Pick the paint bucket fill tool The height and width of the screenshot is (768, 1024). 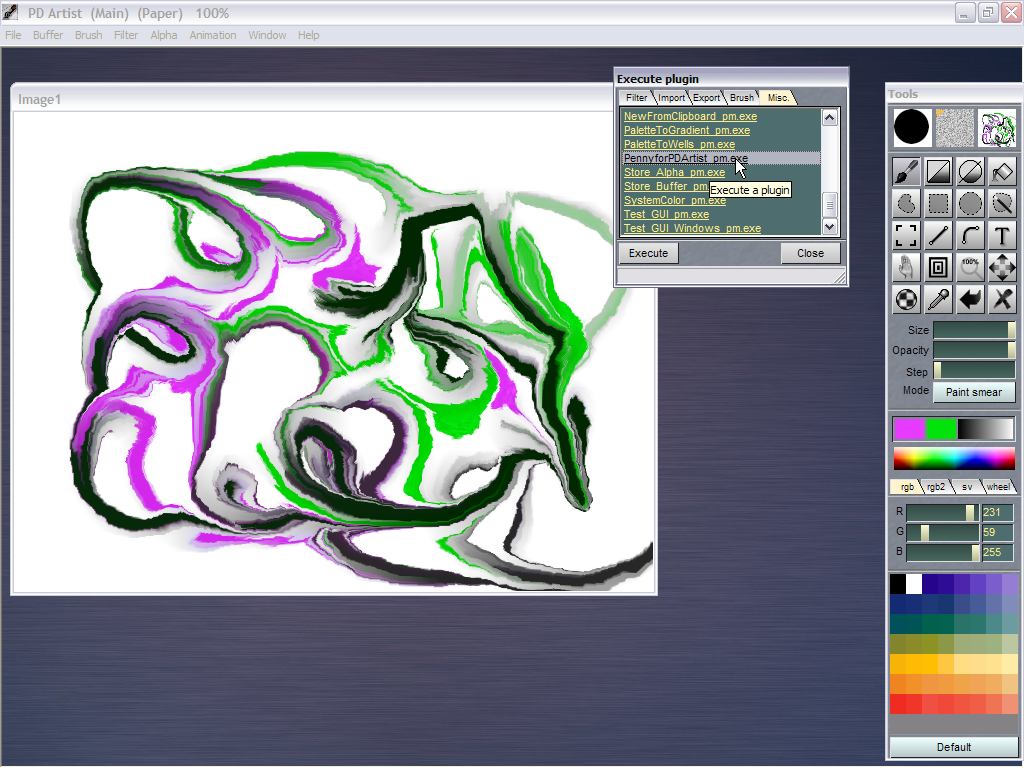coord(1001,171)
